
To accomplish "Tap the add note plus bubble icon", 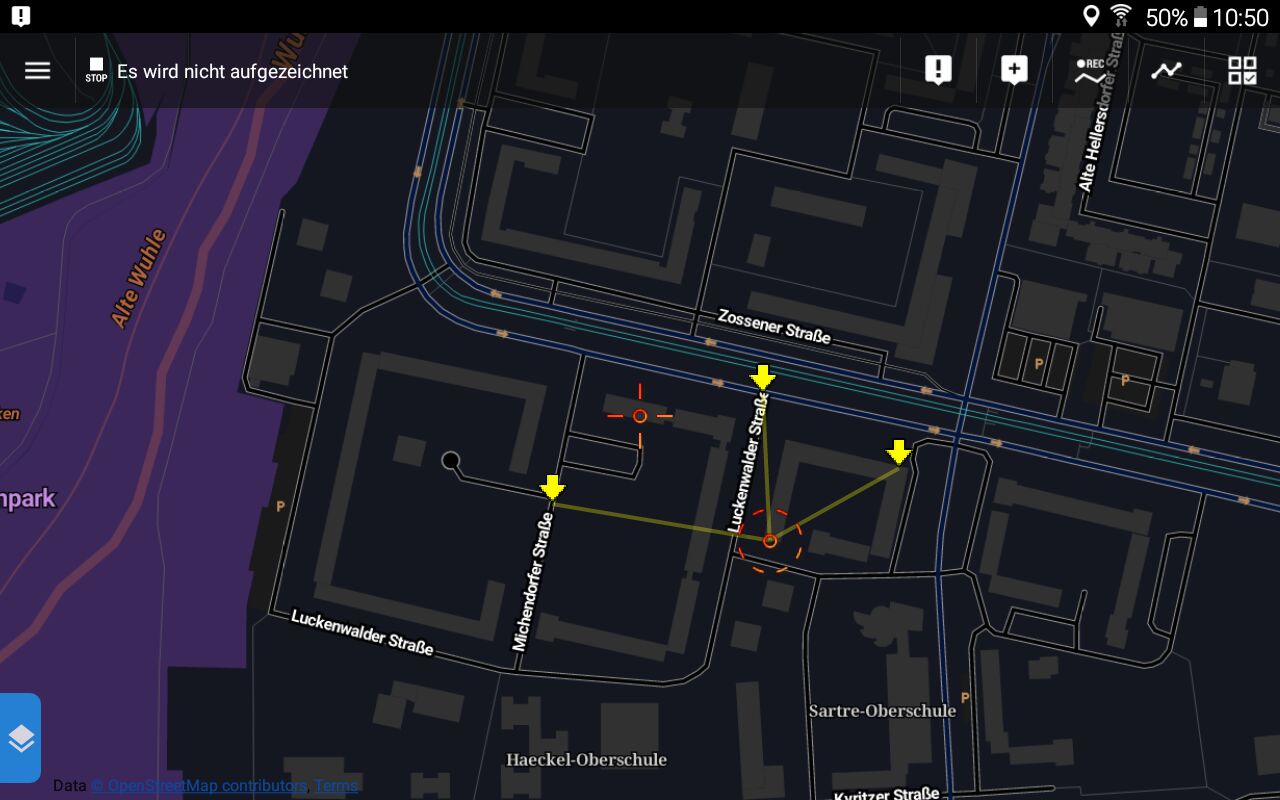I will pyautogui.click(x=1014, y=70).
